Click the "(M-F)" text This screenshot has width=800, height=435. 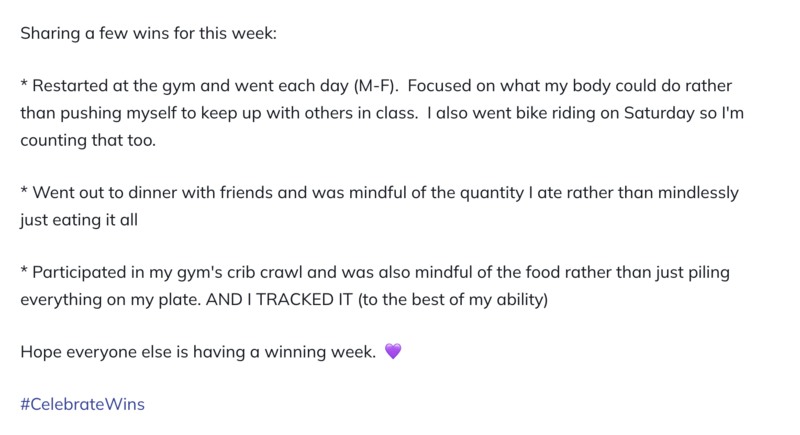[x=376, y=86]
